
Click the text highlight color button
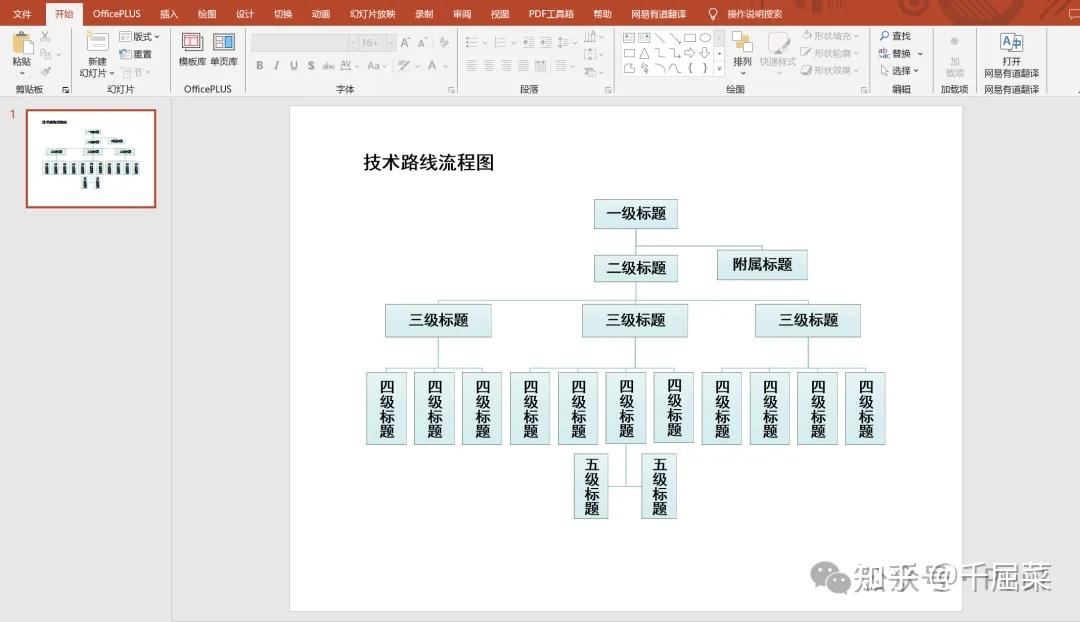pyautogui.click(x=404, y=65)
